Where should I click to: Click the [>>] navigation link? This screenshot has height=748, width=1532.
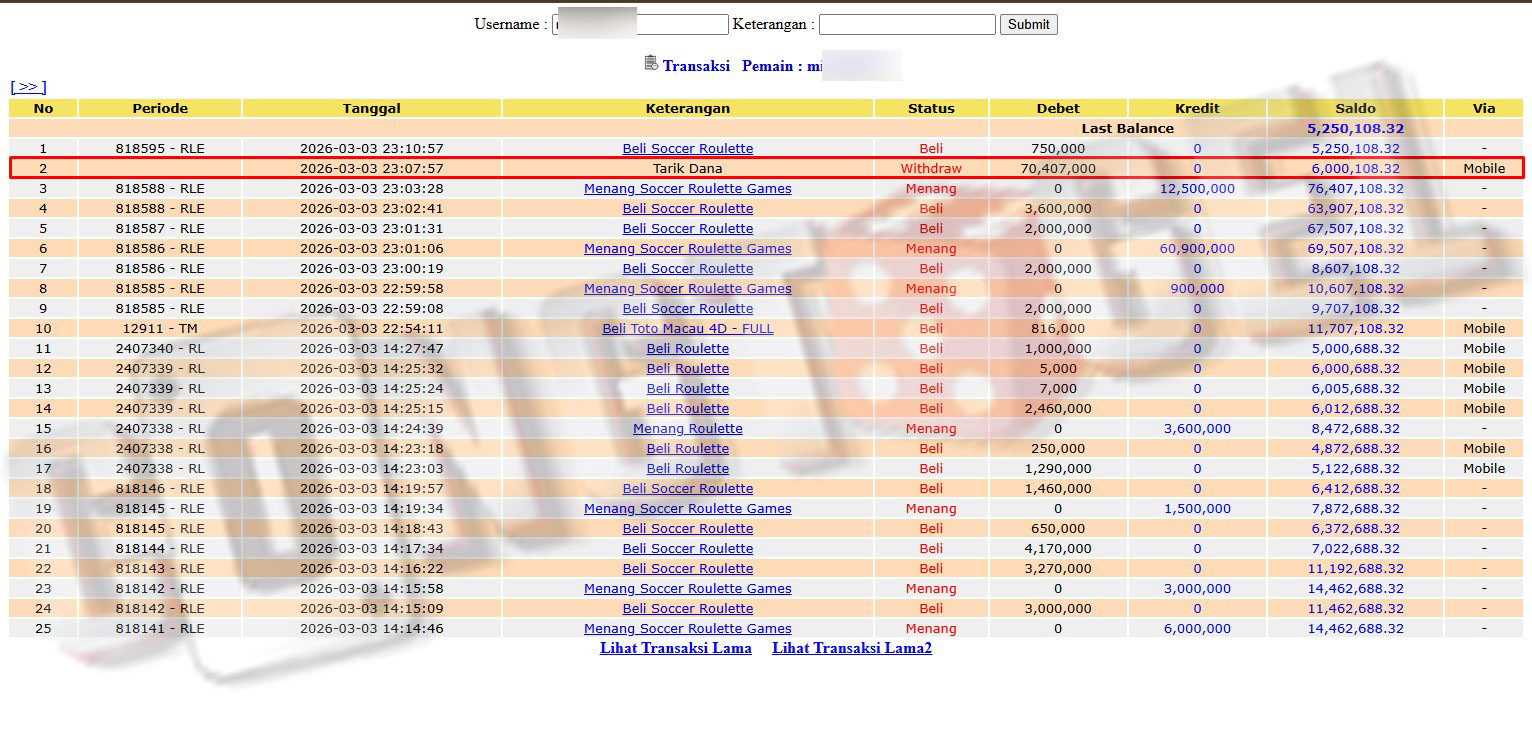click(28, 87)
